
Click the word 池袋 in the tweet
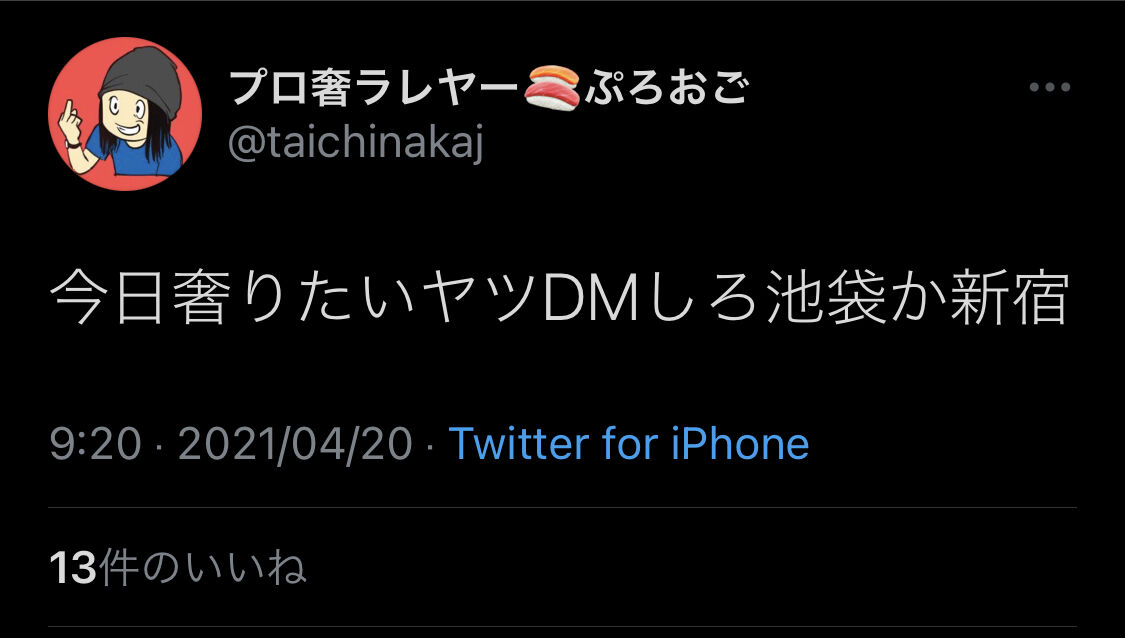825,297
